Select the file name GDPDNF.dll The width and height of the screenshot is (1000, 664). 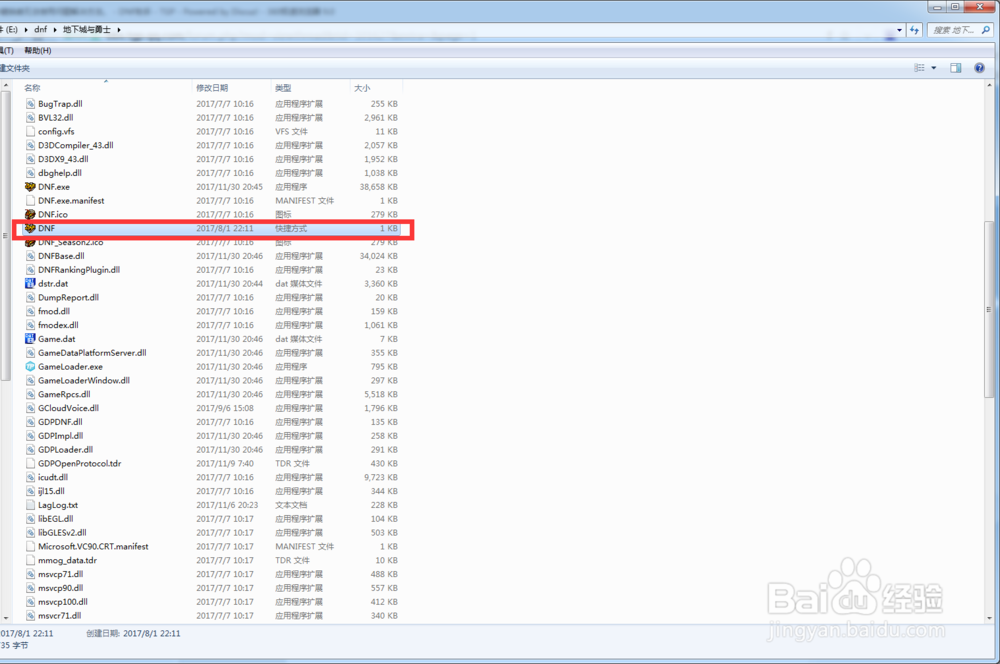[x=60, y=422]
